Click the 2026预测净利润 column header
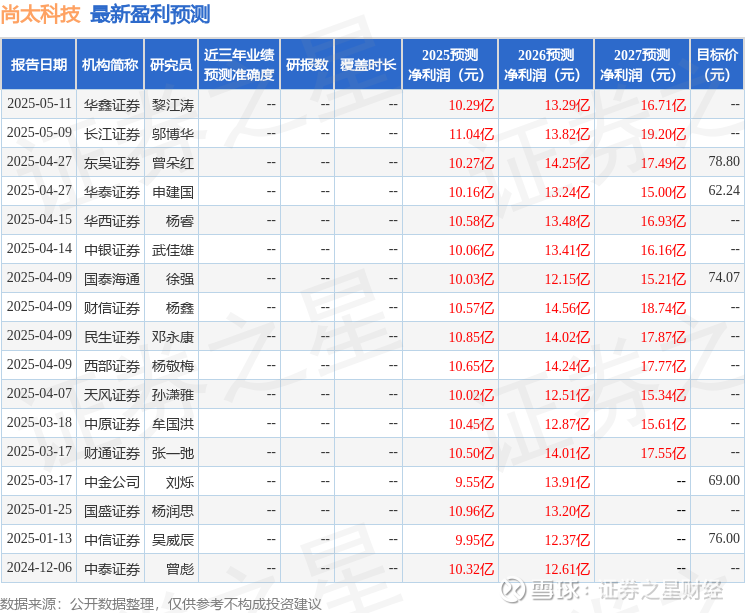Viewport: 745px width, 613px height. pyautogui.click(x=546, y=65)
